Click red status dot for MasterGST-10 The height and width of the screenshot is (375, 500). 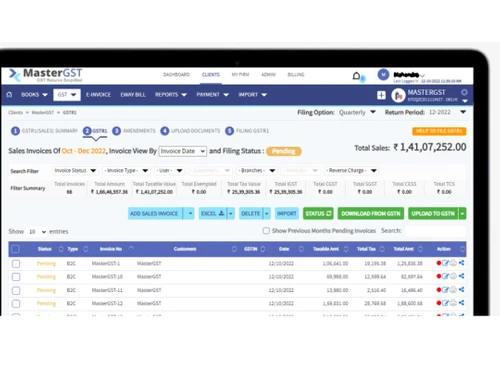click(x=439, y=276)
